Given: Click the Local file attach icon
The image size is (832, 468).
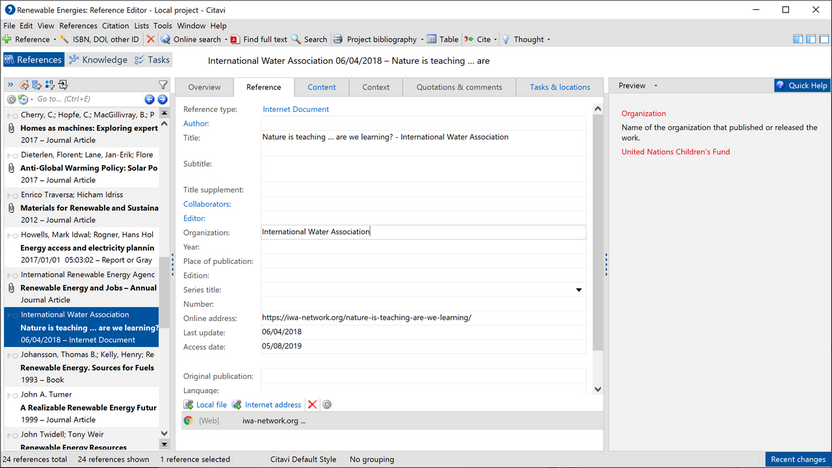Looking at the screenshot, I should (188, 404).
